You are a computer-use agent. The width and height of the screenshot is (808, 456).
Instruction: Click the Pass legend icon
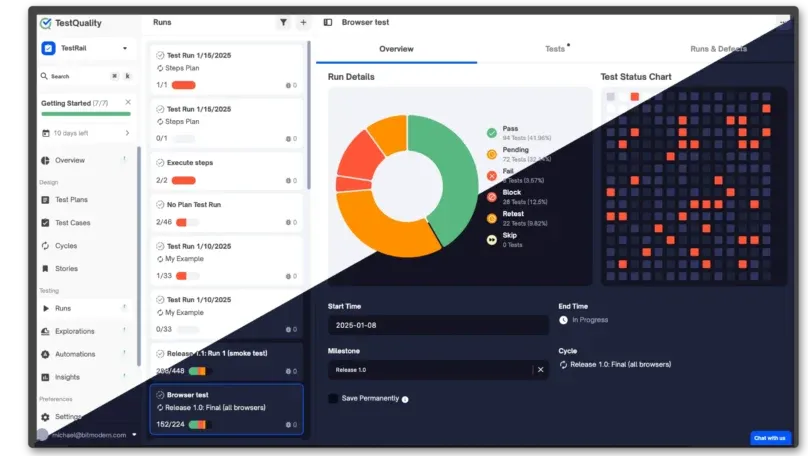click(x=492, y=133)
